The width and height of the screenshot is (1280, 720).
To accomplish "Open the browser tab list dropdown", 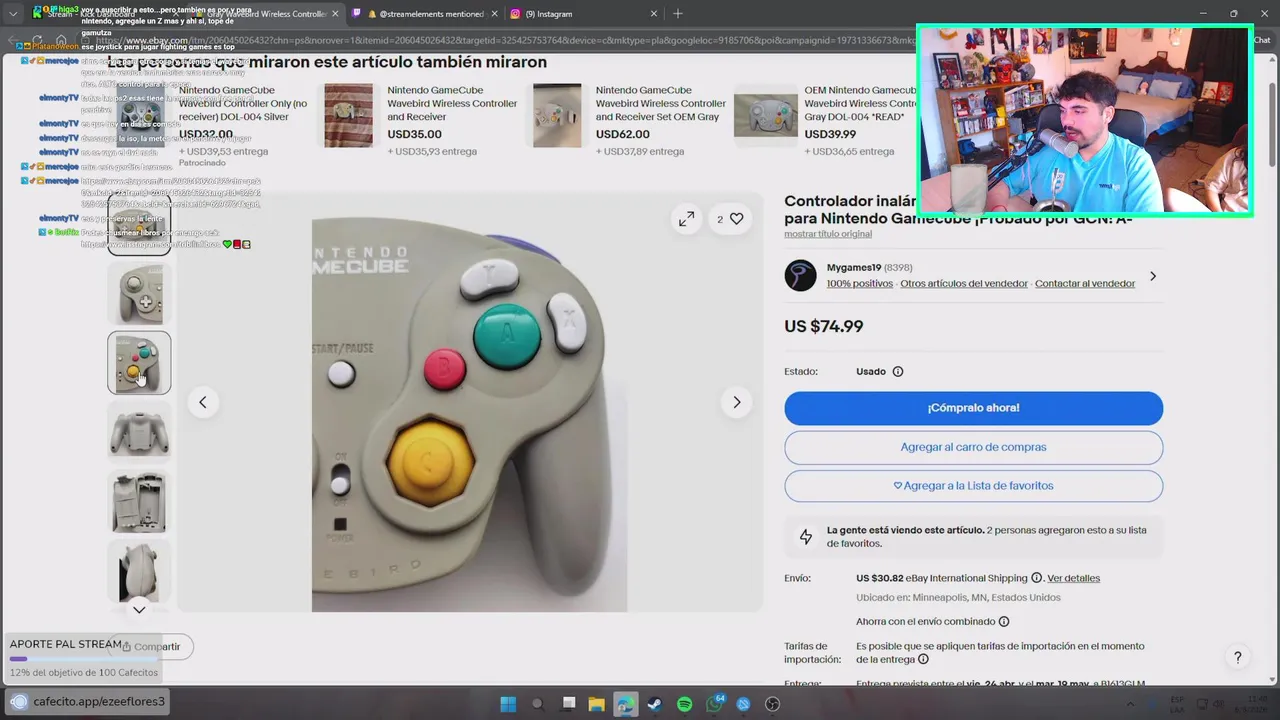I will coord(13,14).
